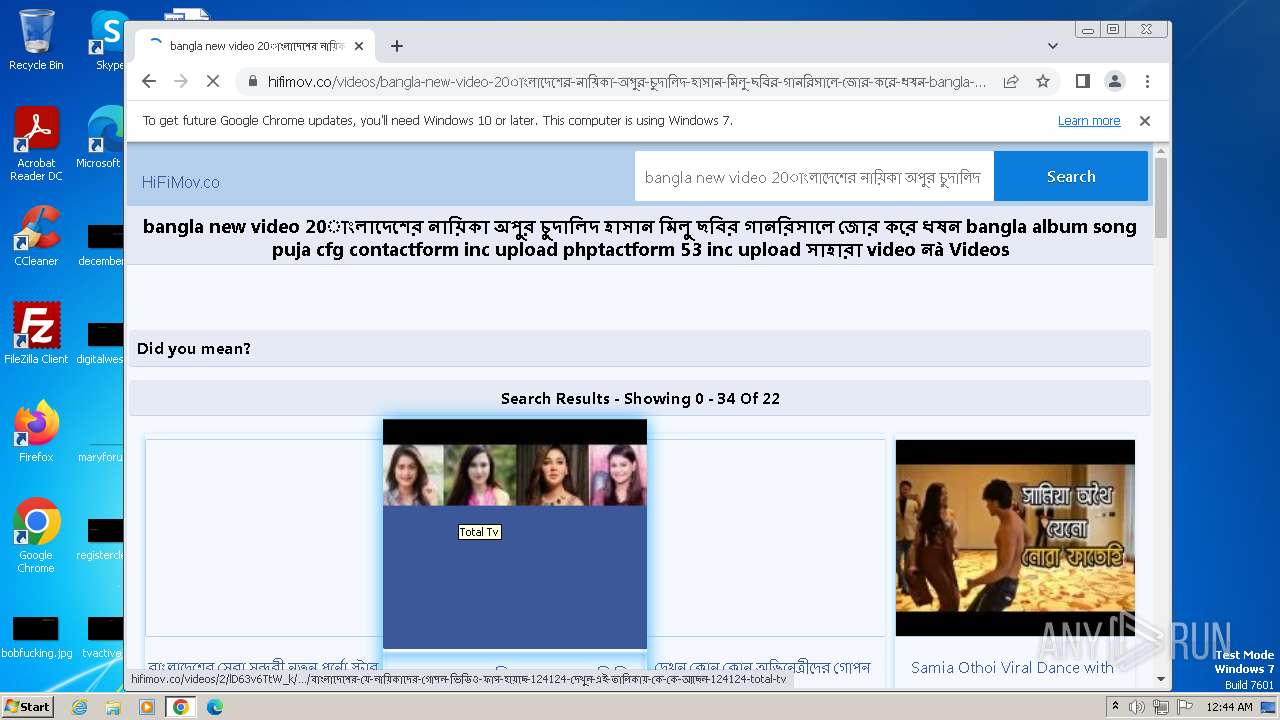Open Chrome profile avatar menu
This screenshot has height=720, width=1280.
1114,81
